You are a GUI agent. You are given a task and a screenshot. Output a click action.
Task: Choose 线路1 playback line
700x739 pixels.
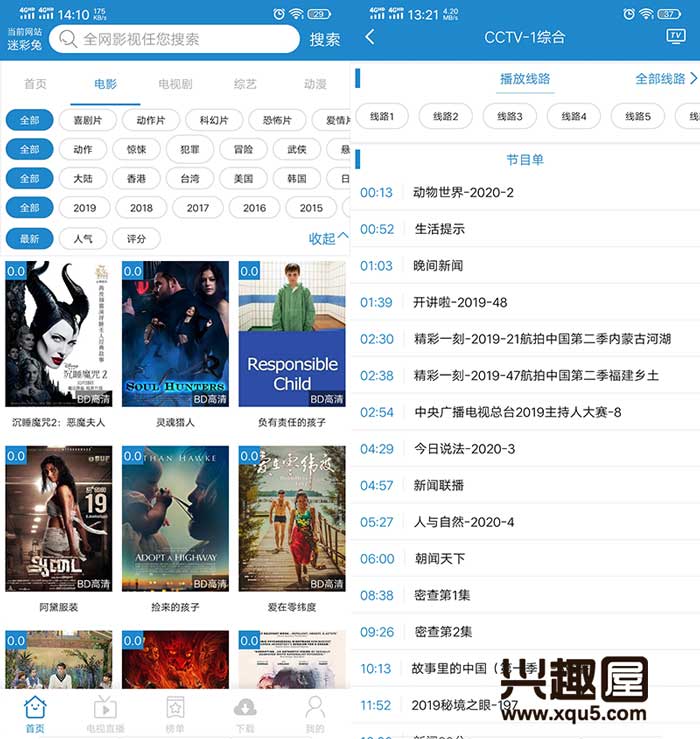coord(382,116)
